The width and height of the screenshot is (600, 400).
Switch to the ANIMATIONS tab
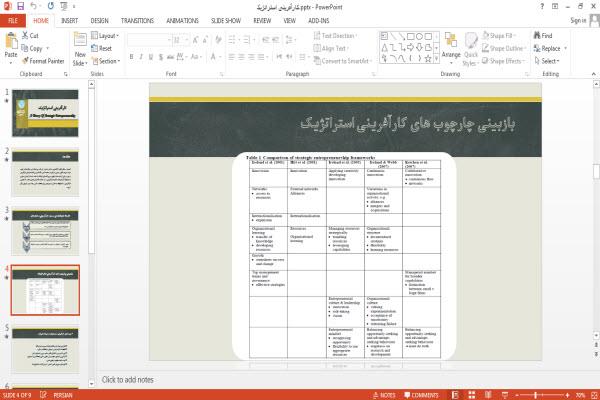[183, 21]
